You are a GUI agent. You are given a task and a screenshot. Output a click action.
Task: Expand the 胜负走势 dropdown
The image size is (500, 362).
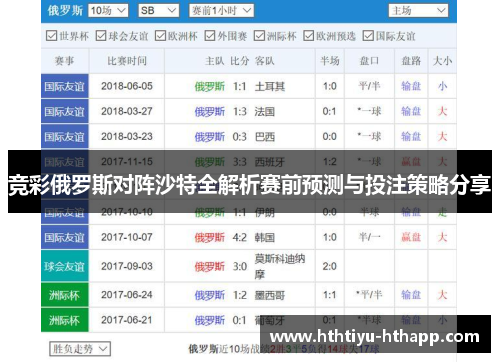pos(80,349)
